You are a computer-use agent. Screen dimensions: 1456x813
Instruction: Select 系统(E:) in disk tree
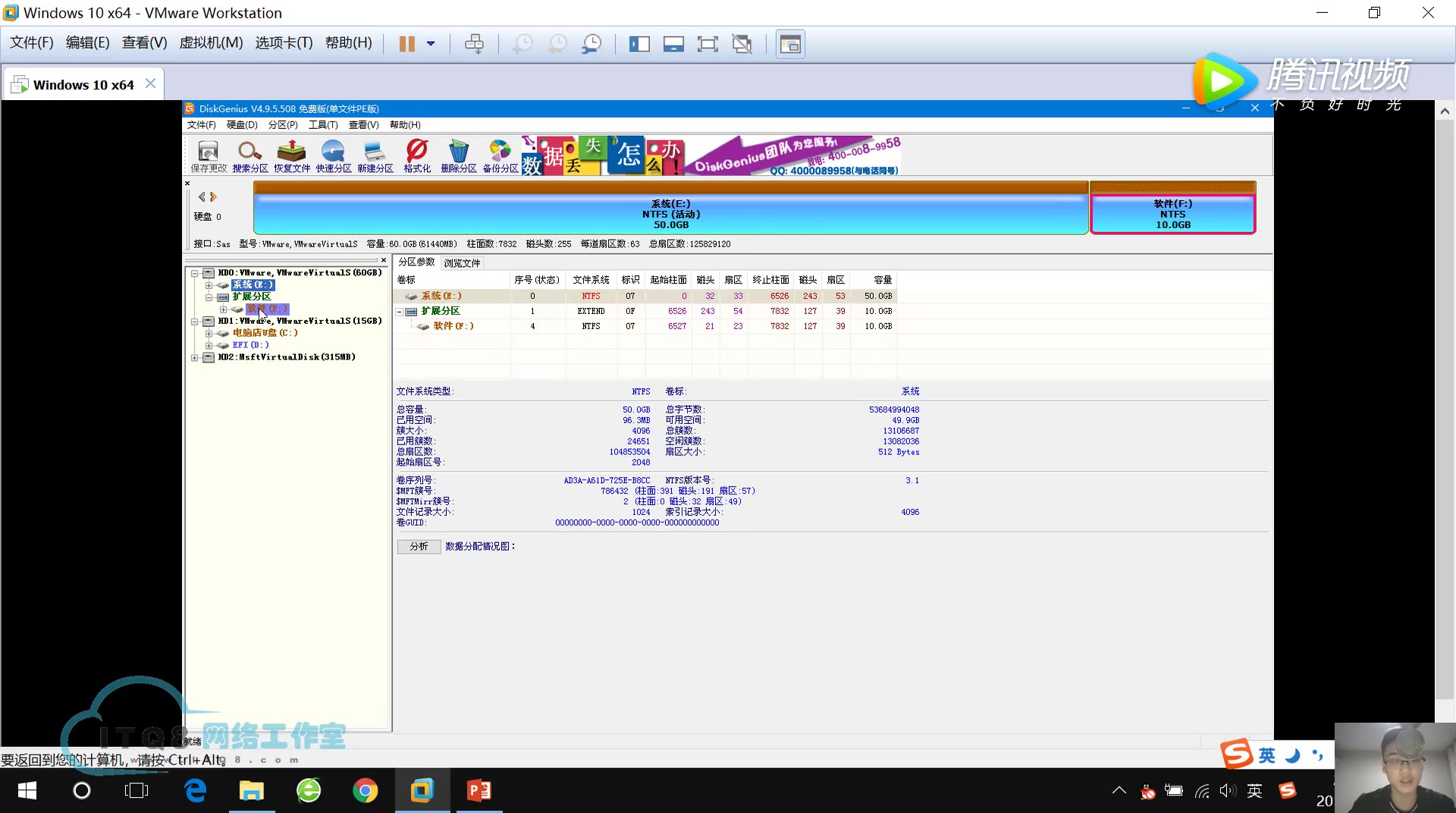(253, 285)
